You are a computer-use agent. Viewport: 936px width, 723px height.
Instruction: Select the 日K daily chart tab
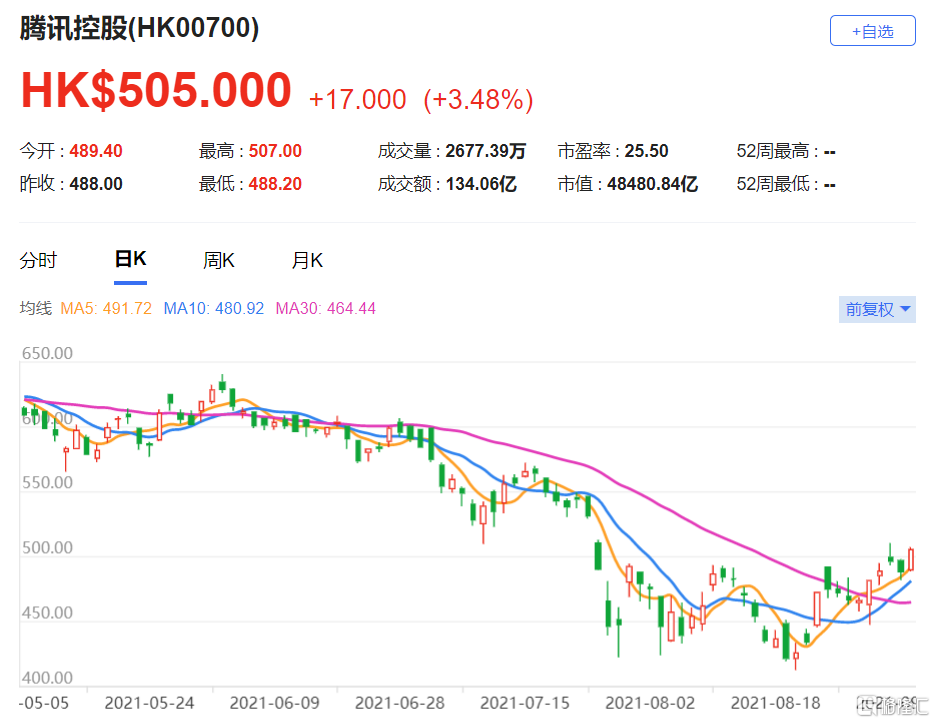(130, 260)
